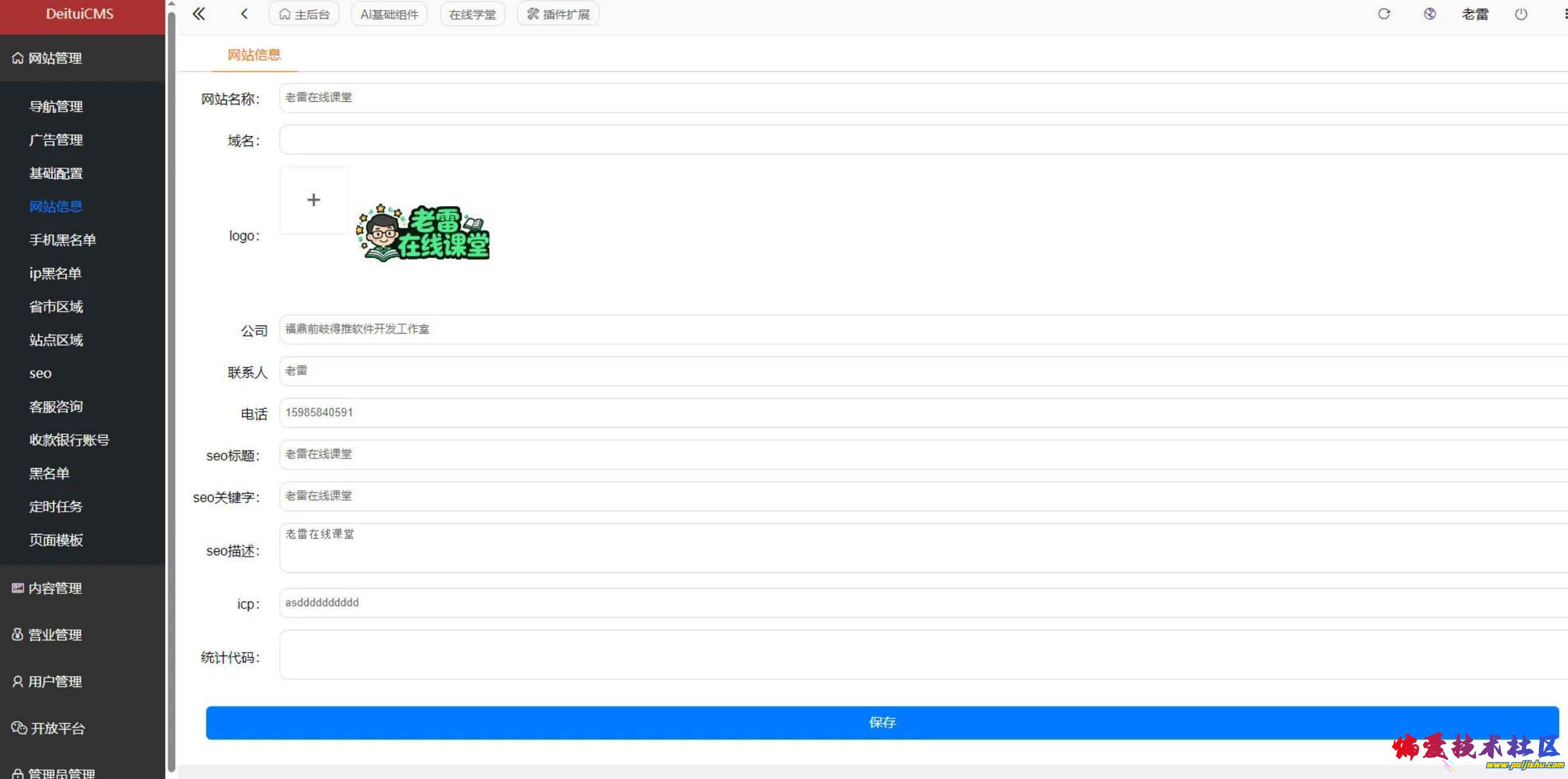Image resolution: width=1568 pixels, height=779 pixels.
Task: Collapse 网站管理 sidebar section
Action: [x=55, y=58]
